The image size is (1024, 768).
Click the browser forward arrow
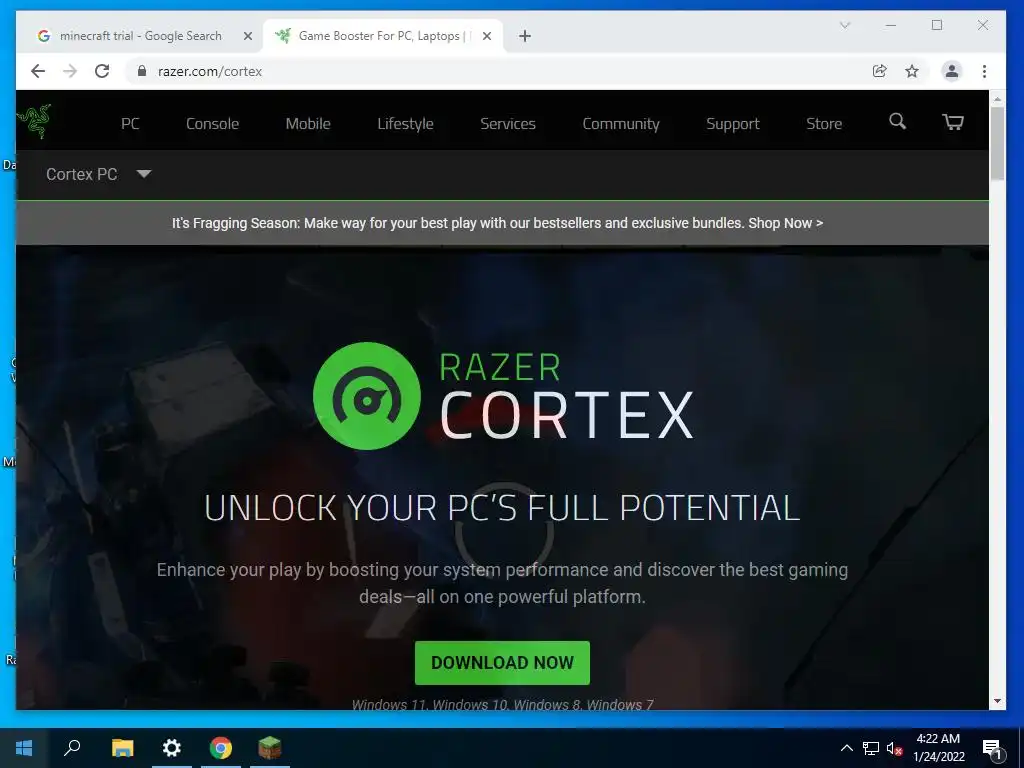70,71
